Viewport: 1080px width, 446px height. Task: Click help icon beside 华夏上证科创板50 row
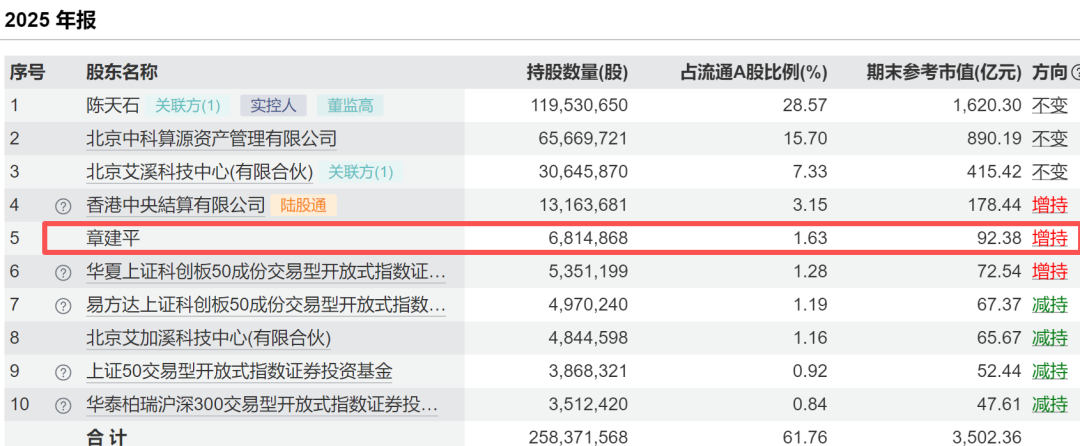click(x=63, y=273)
